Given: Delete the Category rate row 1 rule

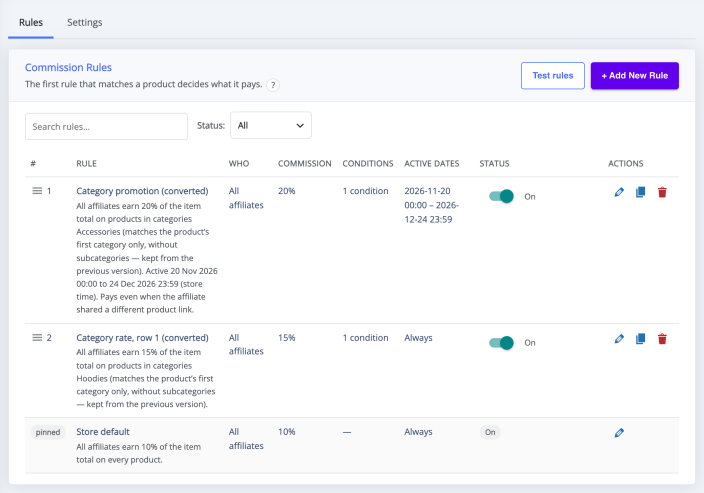Looking at the screenshot, I should (662, 339).
